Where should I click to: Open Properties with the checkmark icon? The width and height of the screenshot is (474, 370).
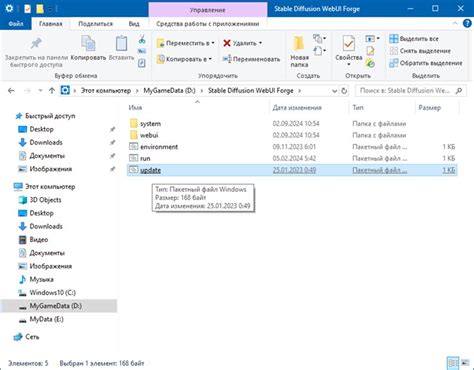(348, 43)
